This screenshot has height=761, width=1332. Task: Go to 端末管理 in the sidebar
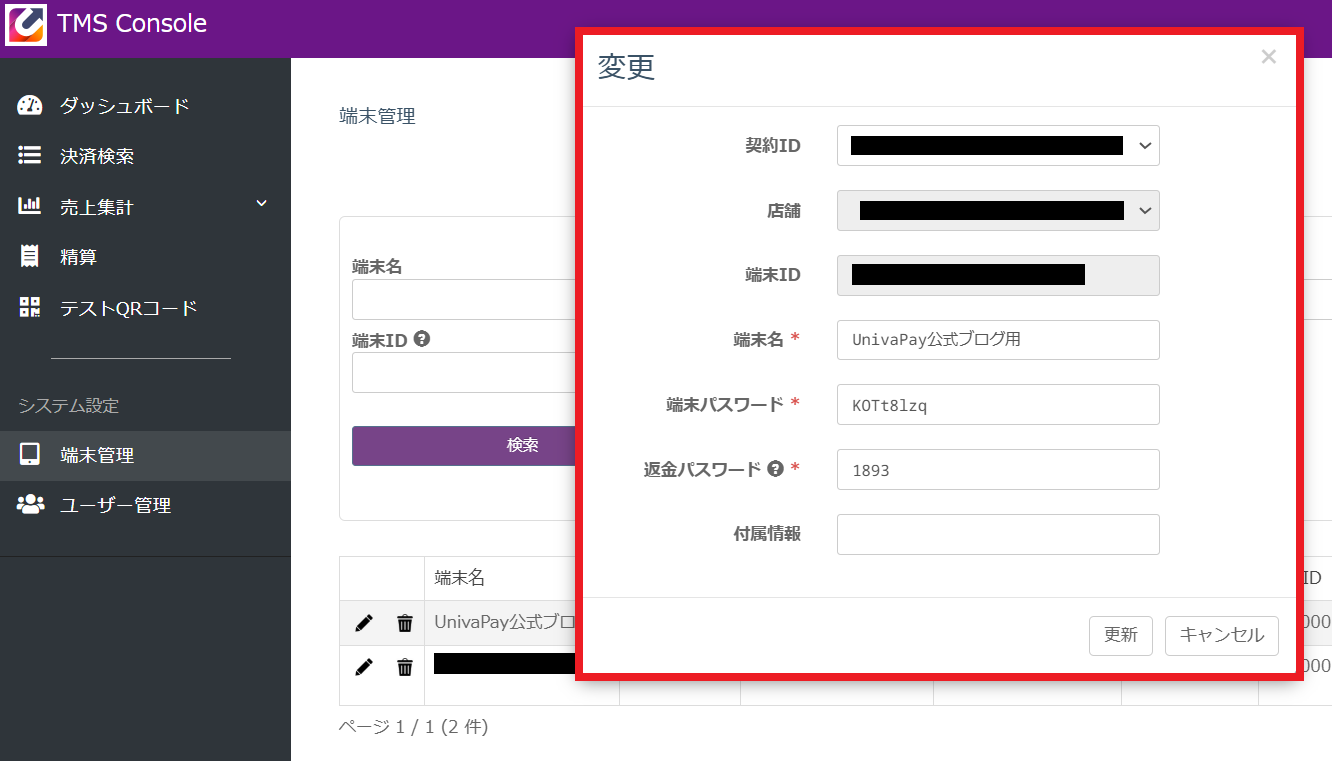click(x=97, y=456)
